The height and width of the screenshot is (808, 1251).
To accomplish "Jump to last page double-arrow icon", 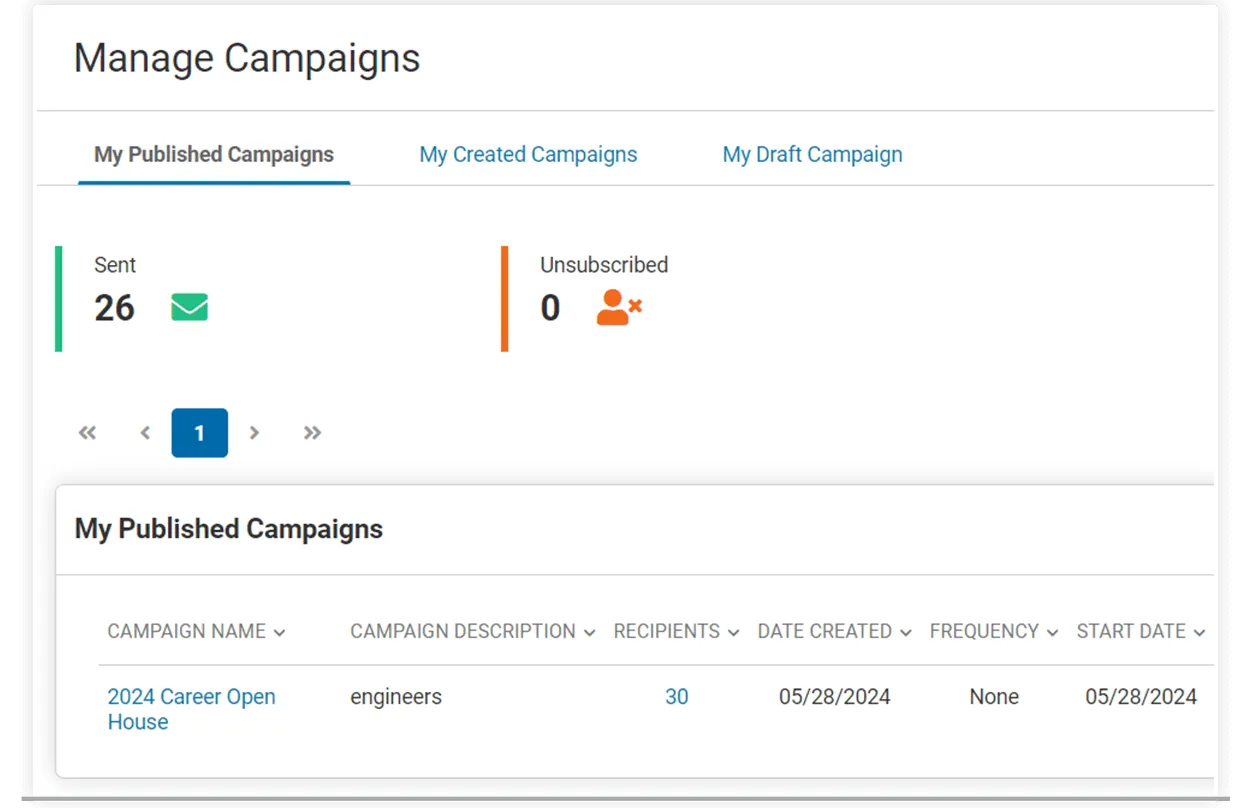I will [x=312, y=433].
